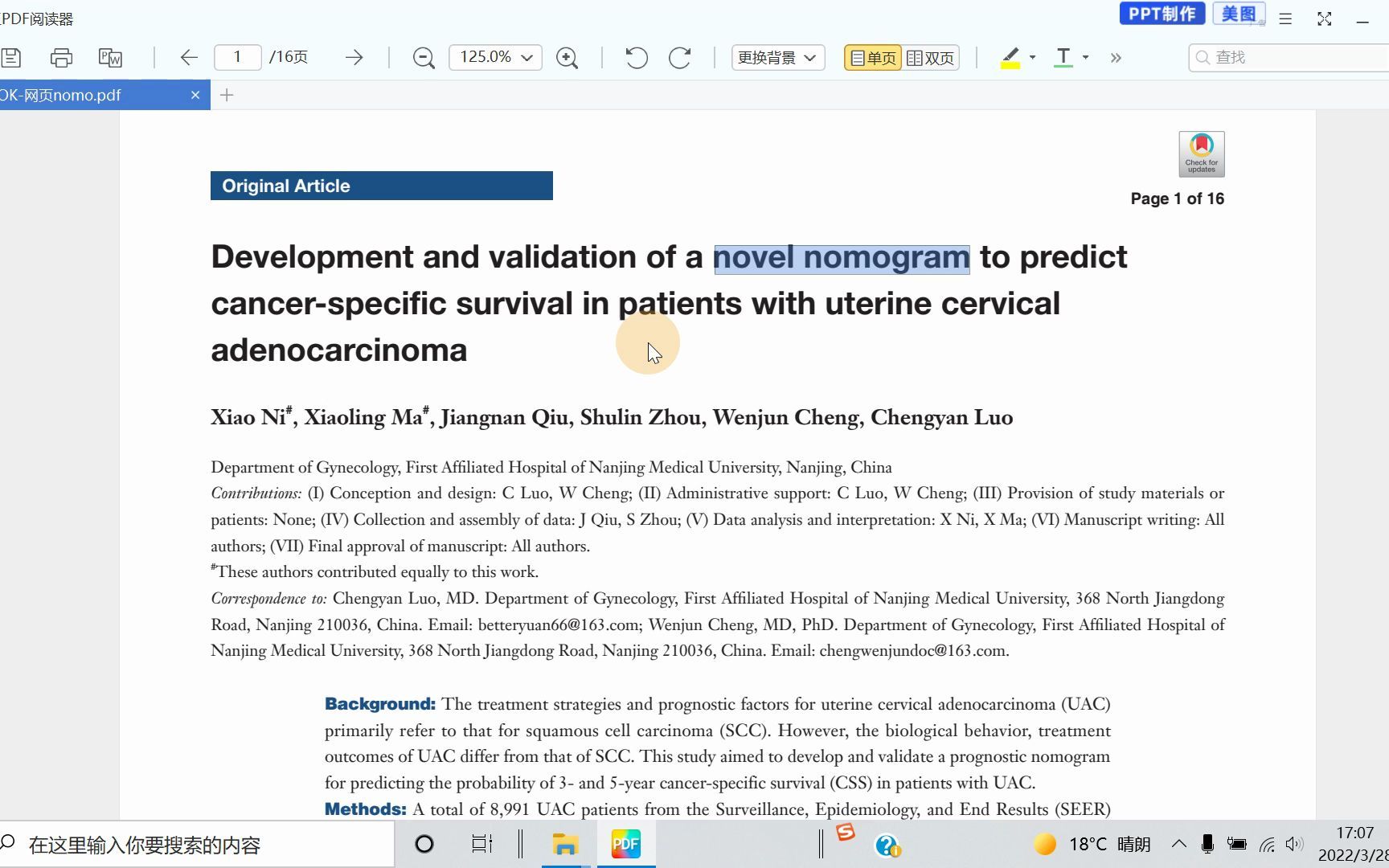
Task: Open the volume speaker tray icon
Action: [1294, 844]
